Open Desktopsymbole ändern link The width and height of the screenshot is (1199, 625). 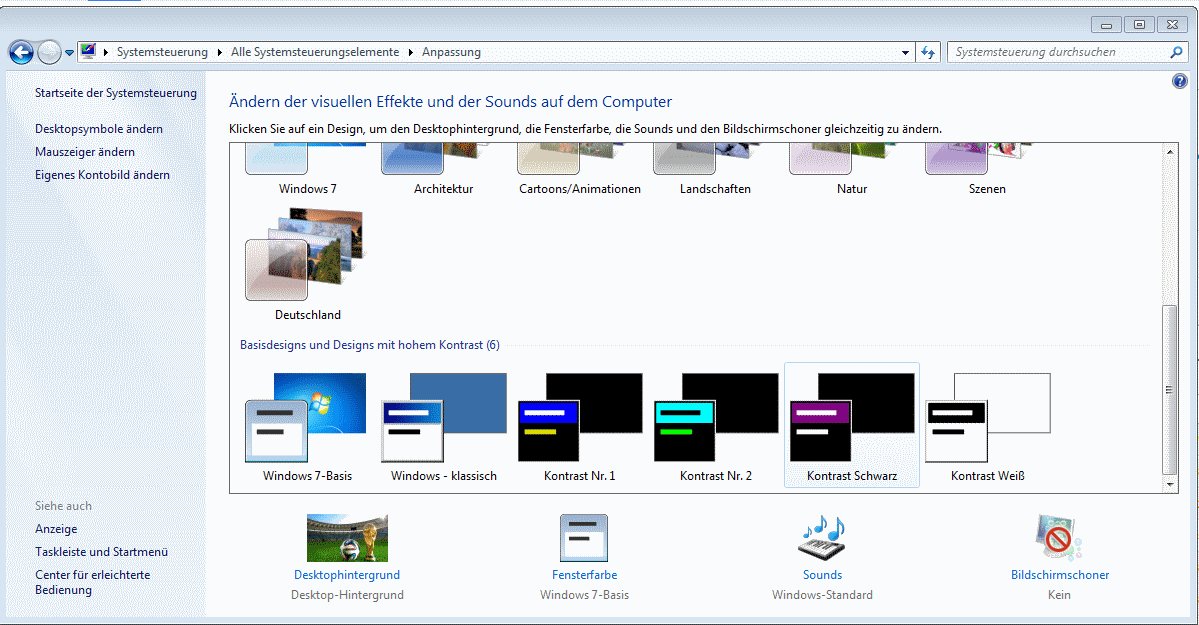99,129
